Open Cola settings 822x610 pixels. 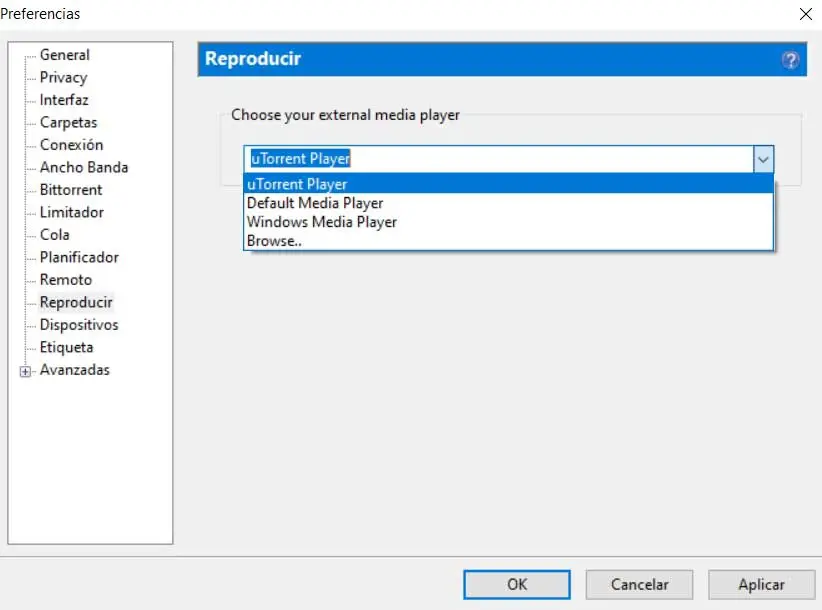point(55,235)
